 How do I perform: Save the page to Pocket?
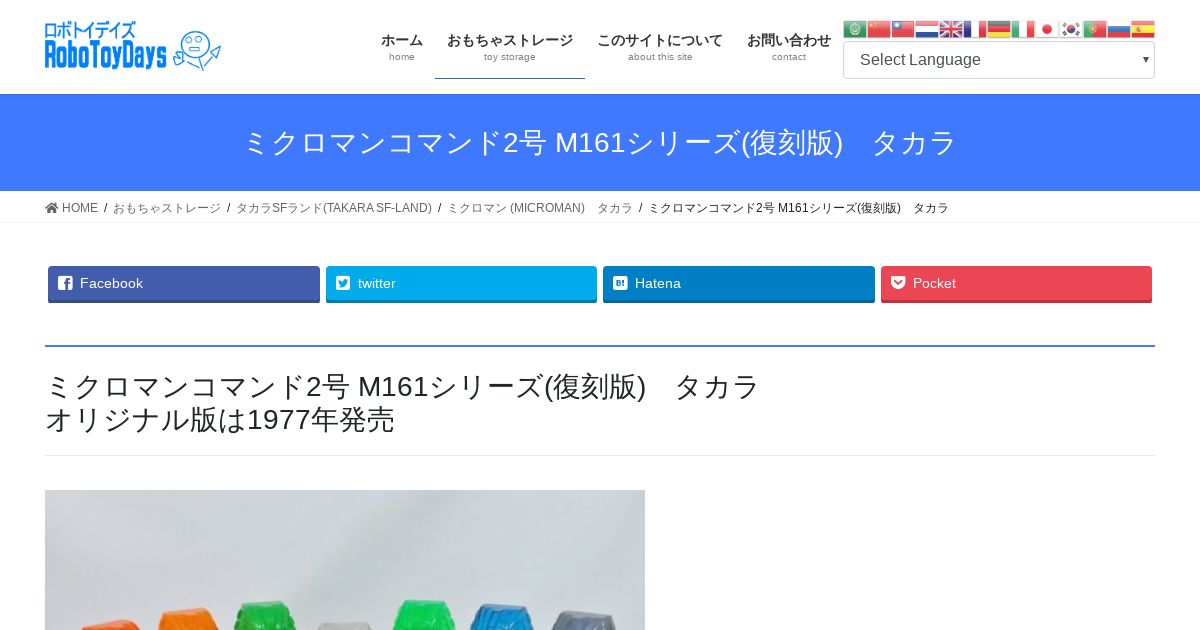coord(1016,284)
